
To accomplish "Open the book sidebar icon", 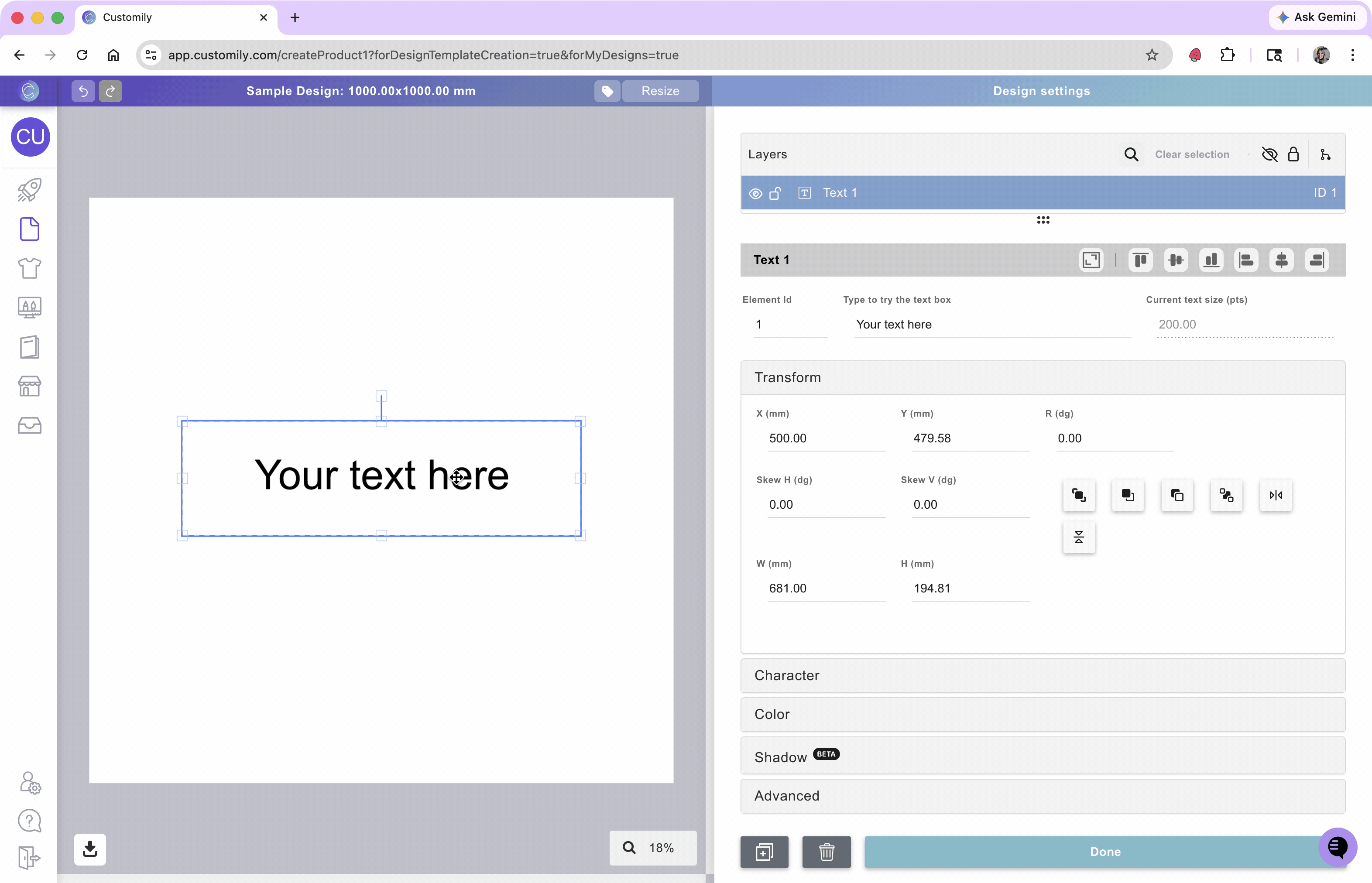I will 29,347.
